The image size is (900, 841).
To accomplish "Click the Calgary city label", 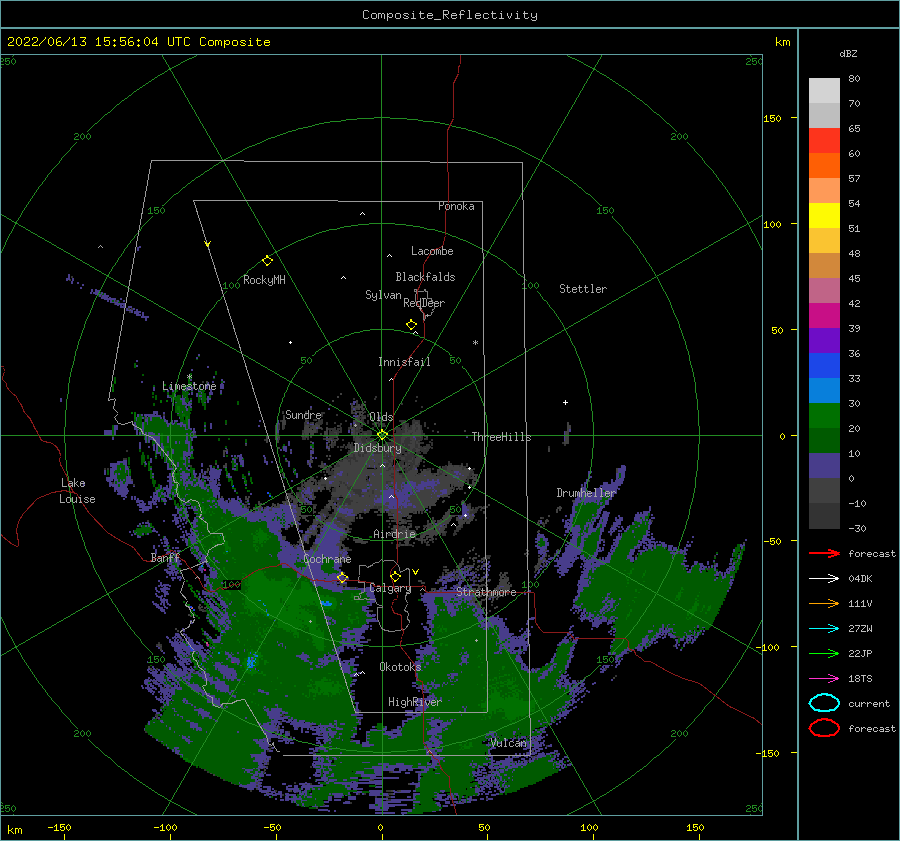I will click(x=390, y=588).
